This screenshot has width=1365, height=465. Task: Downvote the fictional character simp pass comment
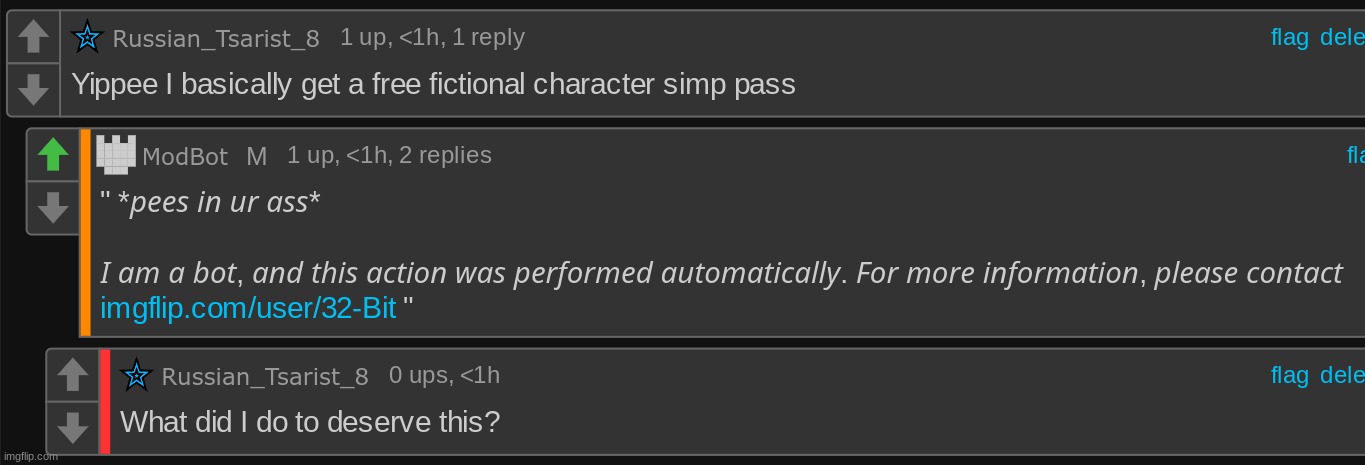click(34, 90)
